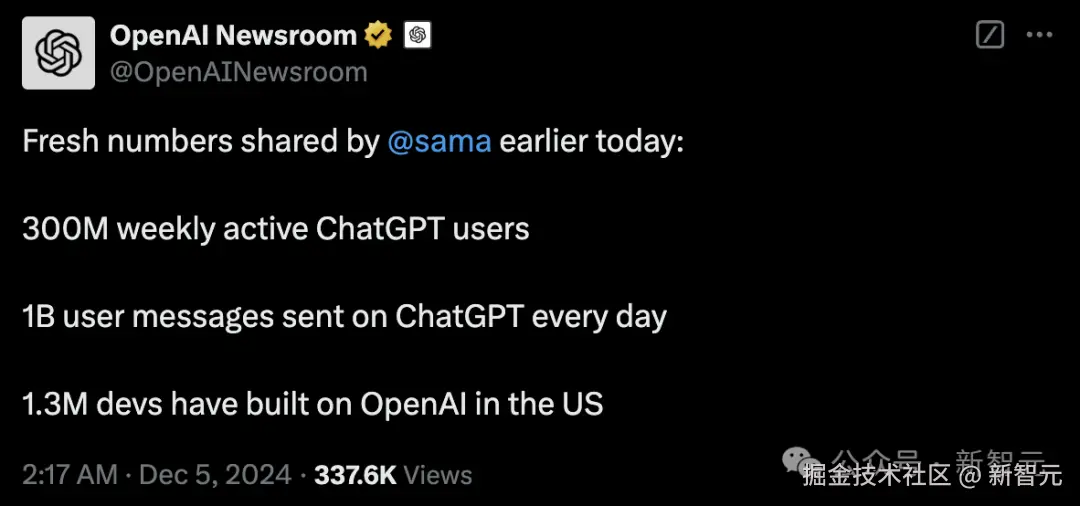Click the 掘金技术社区 @ 新智元 watermark text
Viewport: 1080px width, 506px height.
coord(931,476)
